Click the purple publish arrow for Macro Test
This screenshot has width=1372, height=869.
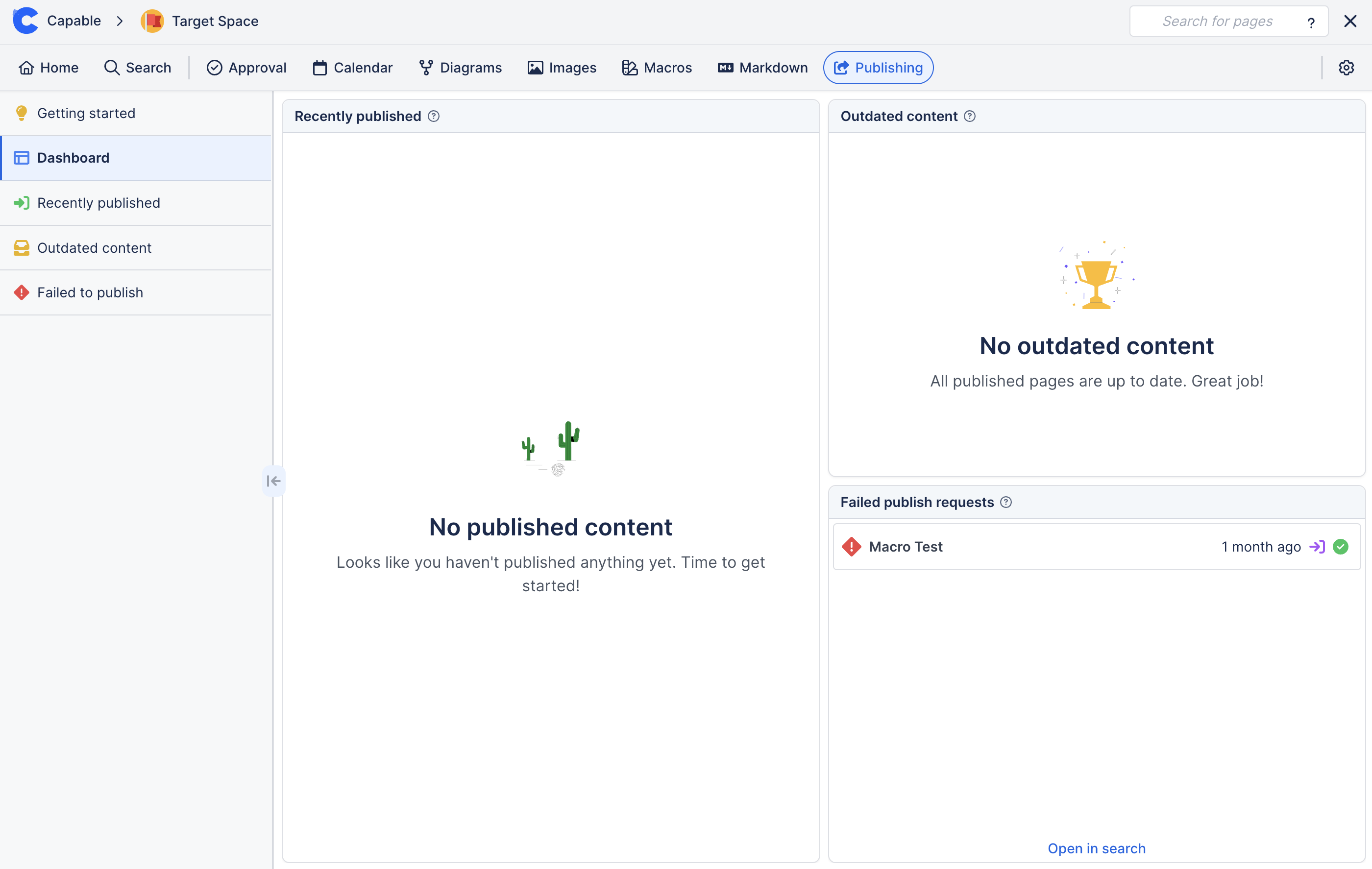[1317, 547]
